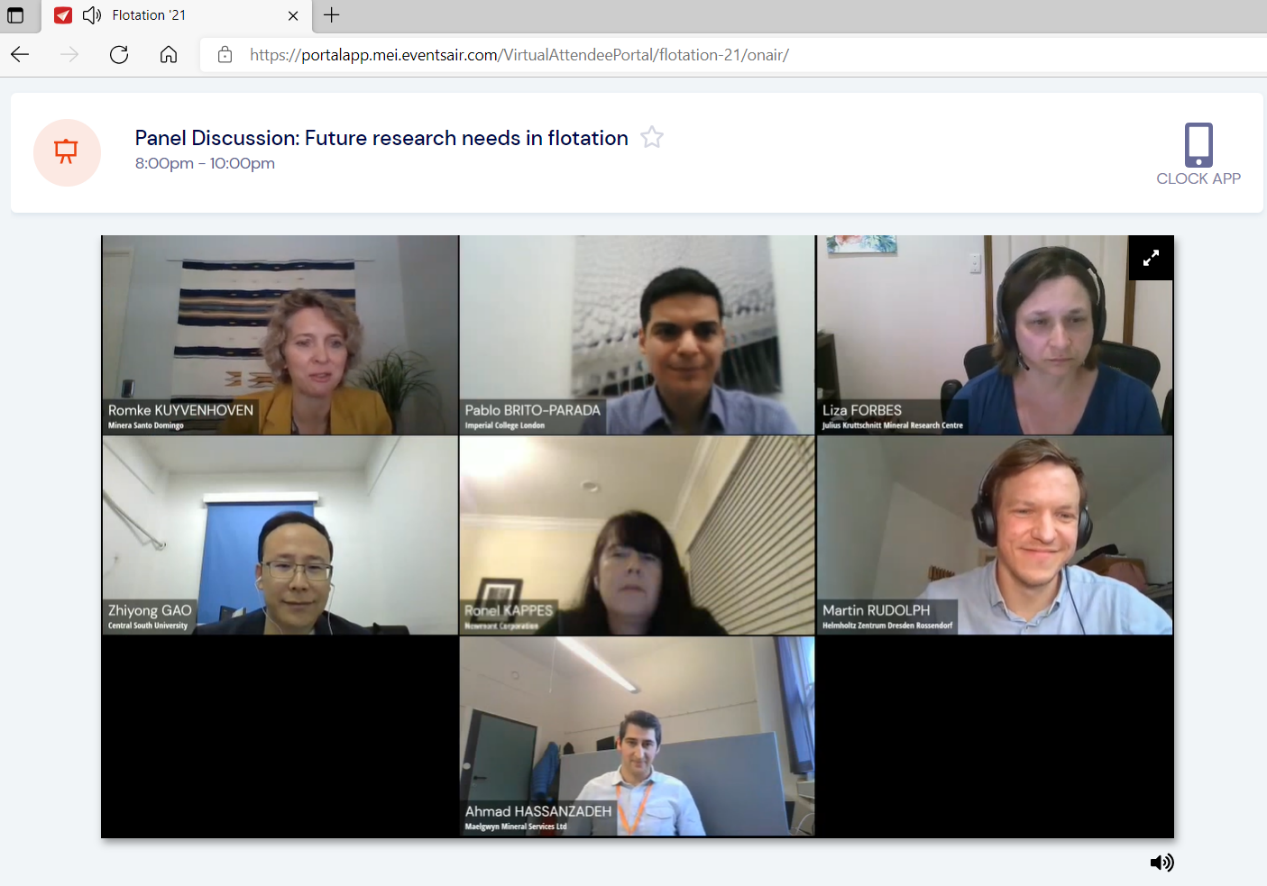Select Romke KUYVENHOVEN's video tile
The image size is (1267, 886).
280,335
